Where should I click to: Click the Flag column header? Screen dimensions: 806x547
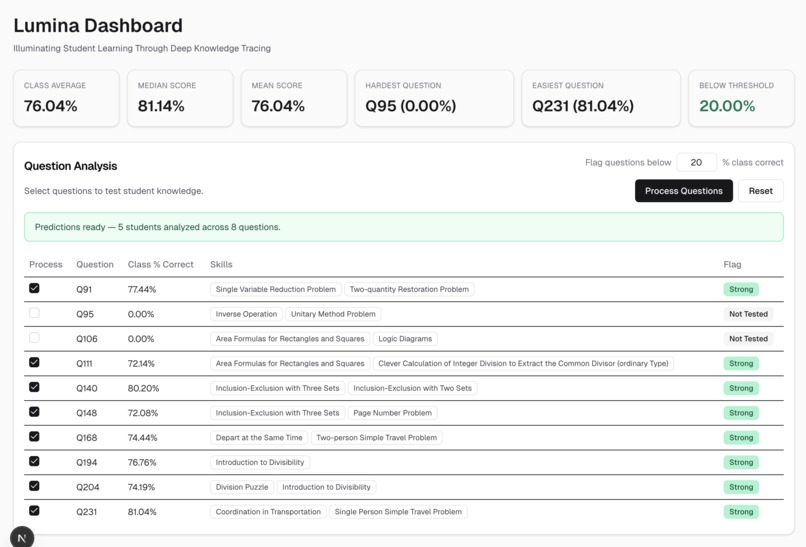732,264
